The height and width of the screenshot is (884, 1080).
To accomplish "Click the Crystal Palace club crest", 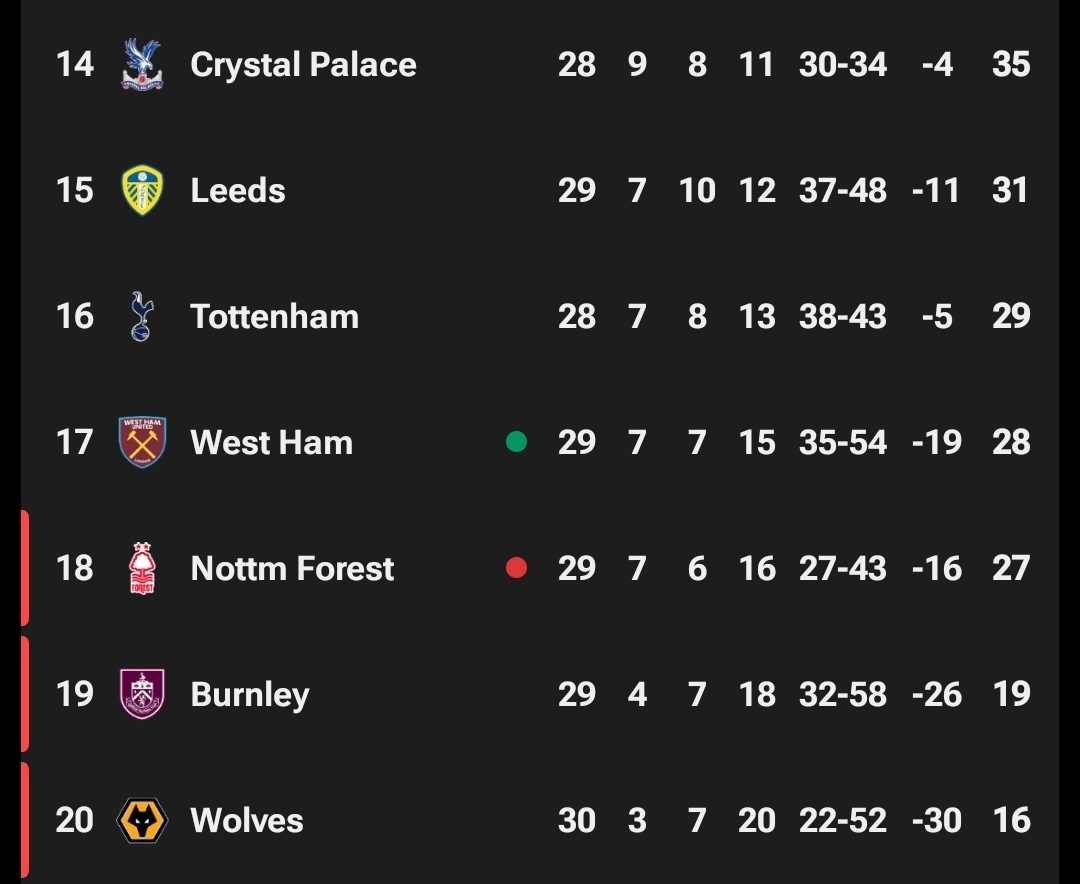I will (x=142, y=65).
